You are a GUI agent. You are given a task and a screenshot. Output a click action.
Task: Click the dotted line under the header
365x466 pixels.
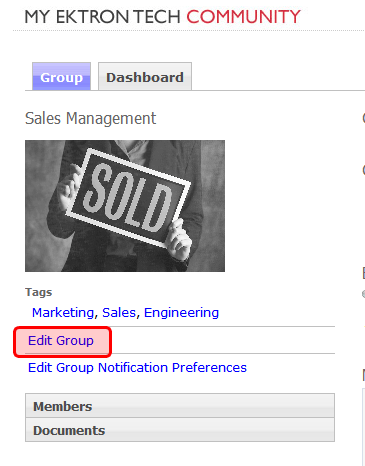tap(189, 30)
